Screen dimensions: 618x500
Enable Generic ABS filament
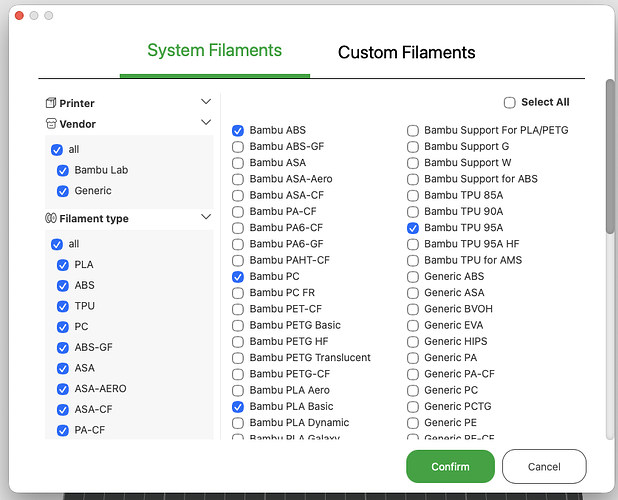[x=413, y=277]
